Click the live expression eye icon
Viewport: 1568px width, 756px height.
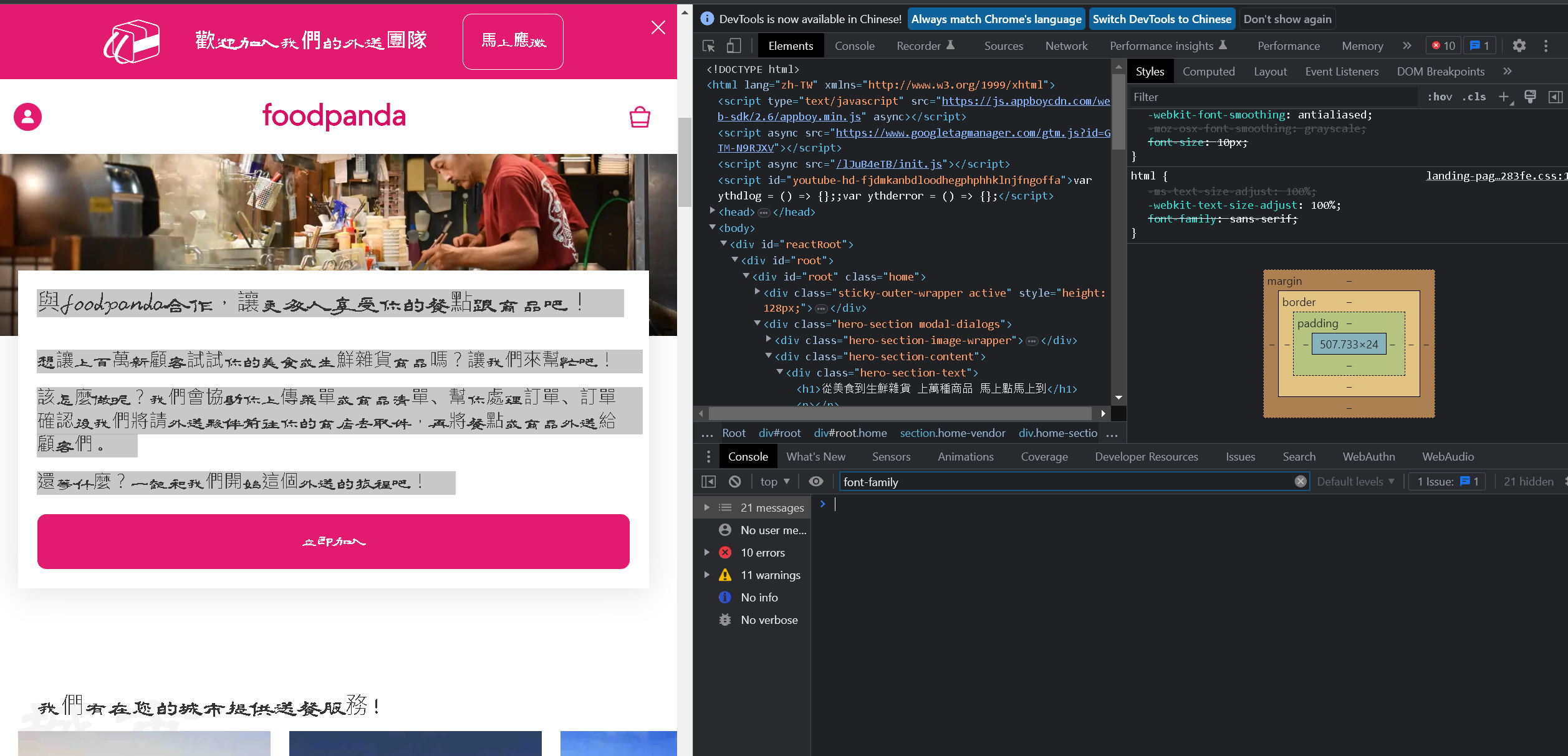pos(815,481)
